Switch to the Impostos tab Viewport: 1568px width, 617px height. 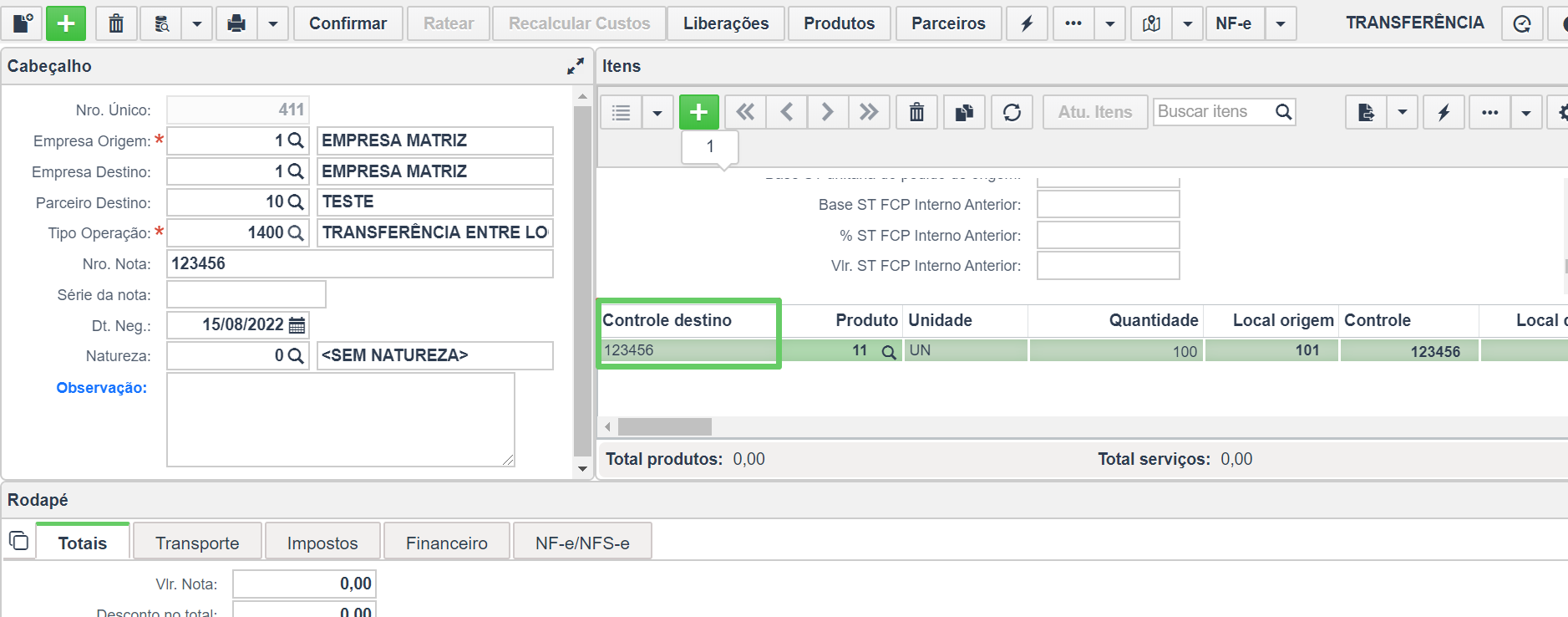point(322,543)
